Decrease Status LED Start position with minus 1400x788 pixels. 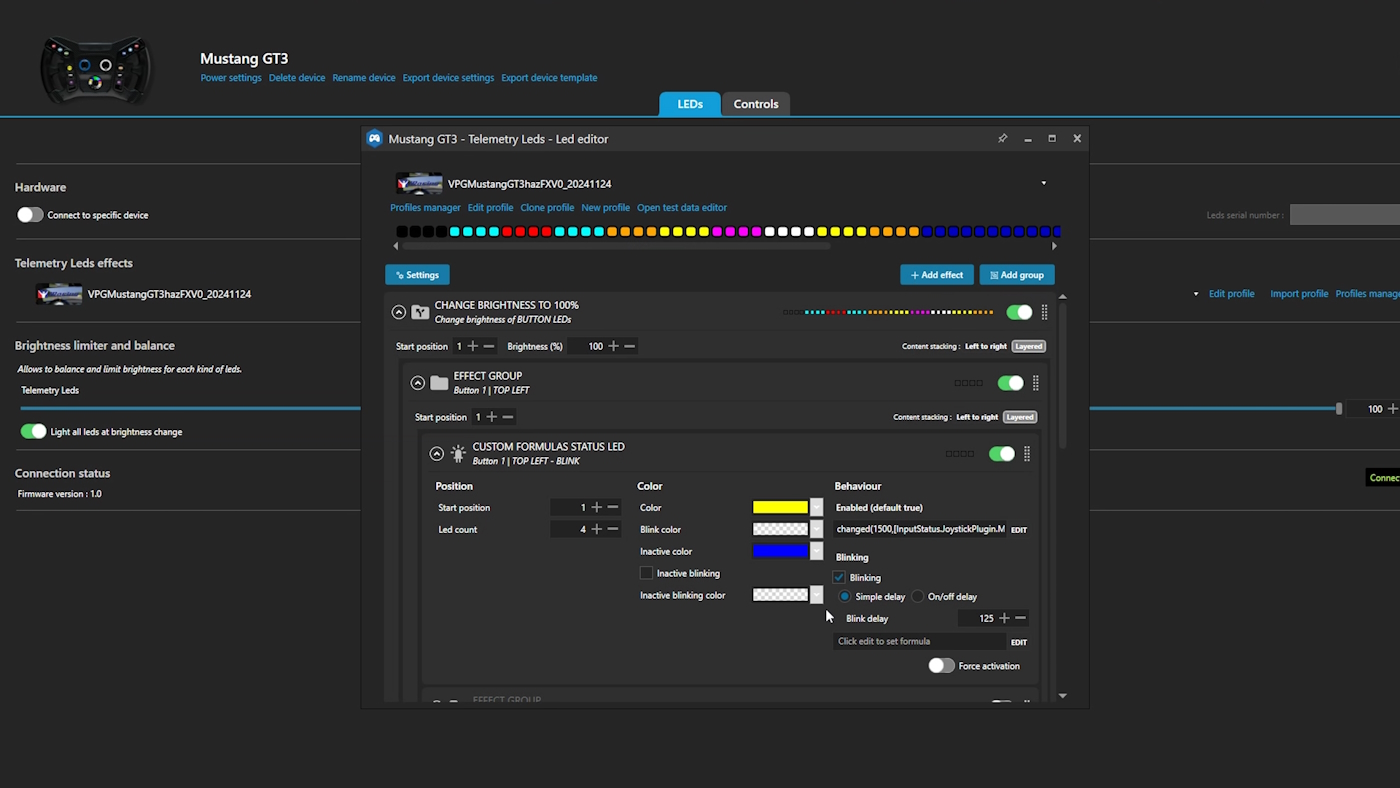tap(613, 507)
